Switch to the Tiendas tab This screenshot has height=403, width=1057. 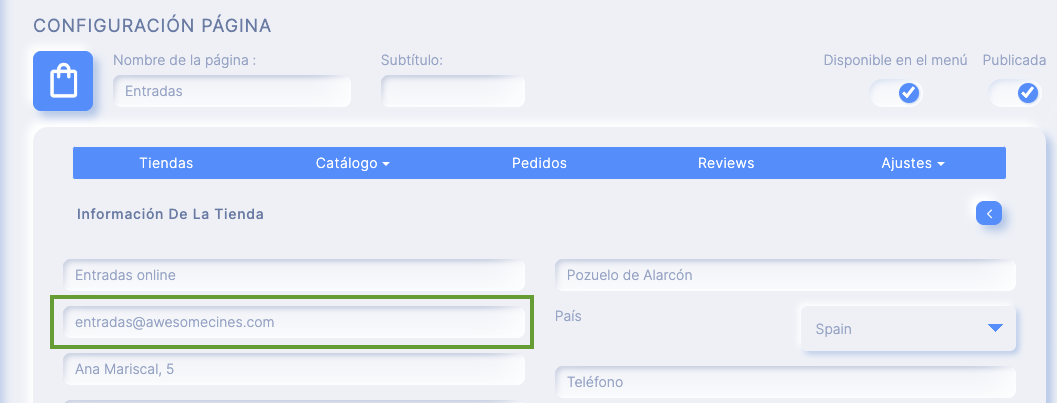(x=166, y=163)
